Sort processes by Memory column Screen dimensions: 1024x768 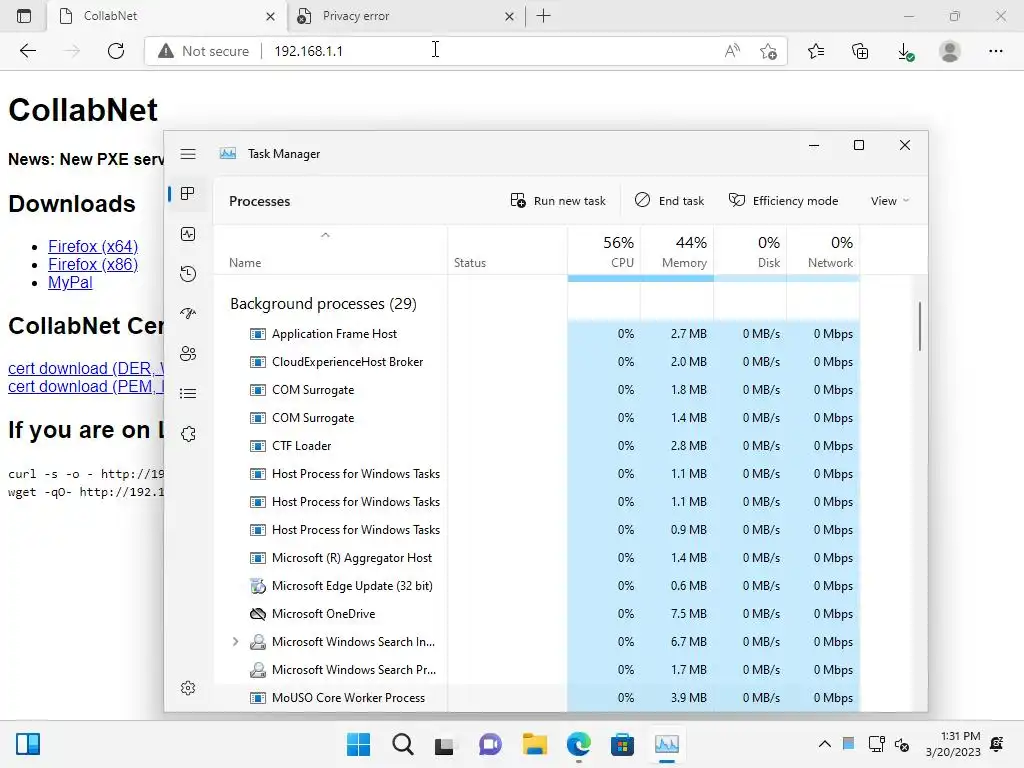click(x=677, y=251)
